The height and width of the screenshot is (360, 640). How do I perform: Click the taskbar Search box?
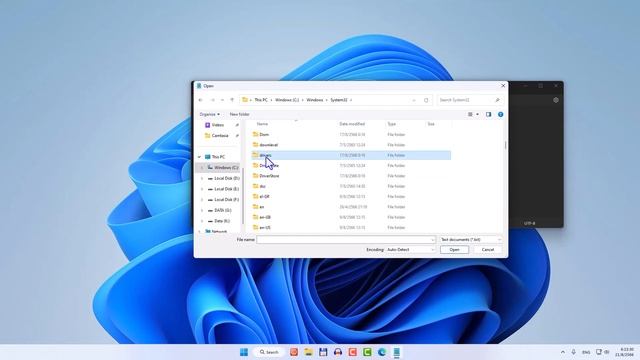[270, 352]
